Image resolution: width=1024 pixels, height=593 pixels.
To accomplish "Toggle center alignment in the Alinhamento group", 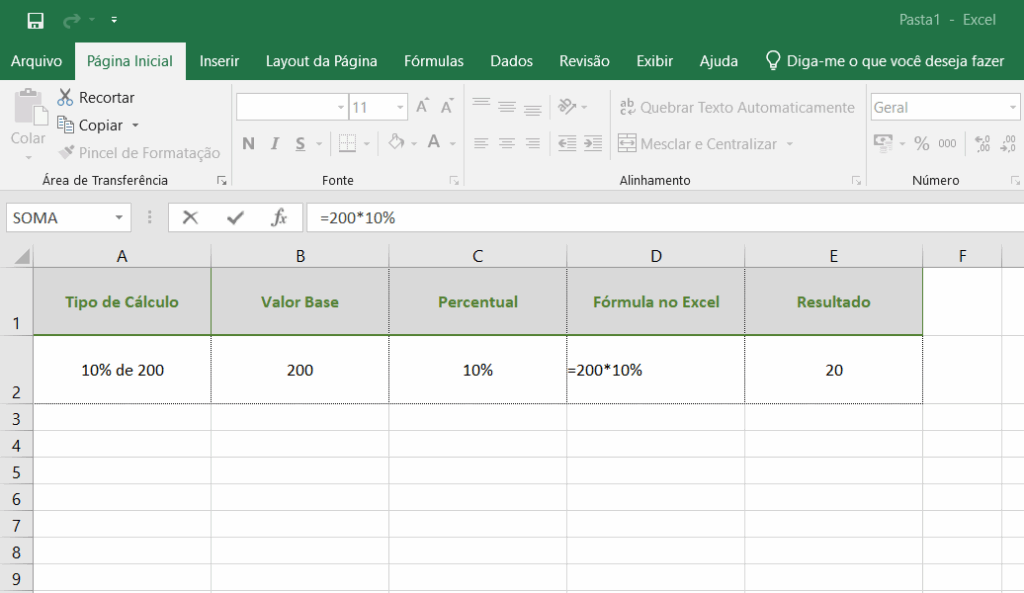I will (505, 142).
